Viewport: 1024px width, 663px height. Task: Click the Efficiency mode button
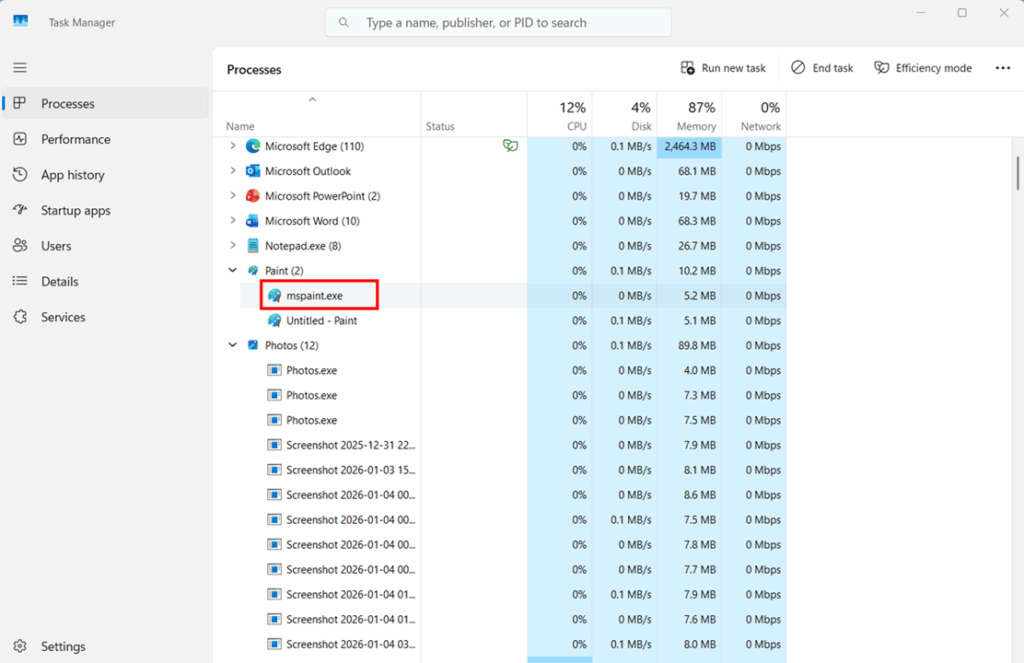click(x=923, y=68)
